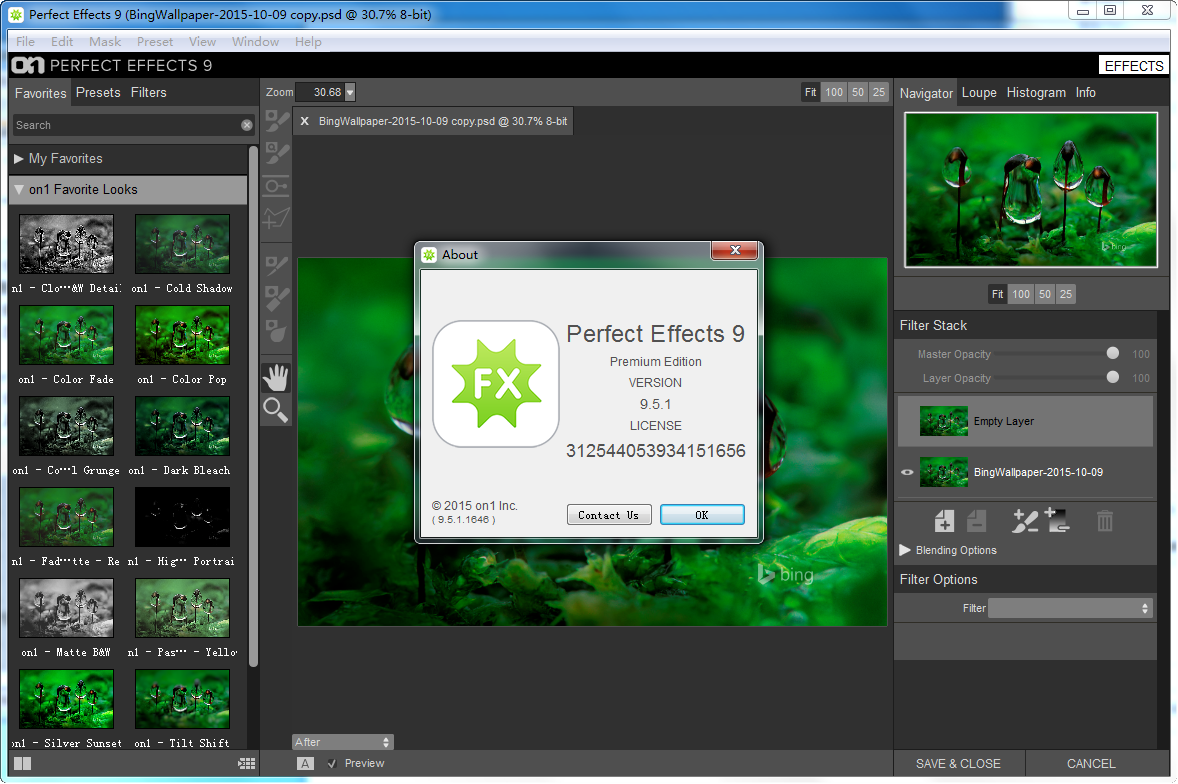Image resolution: width=1178 pixels, height=784 pixels.
Task: Open the preset grid browser icon
Action: tap(247, 764)
